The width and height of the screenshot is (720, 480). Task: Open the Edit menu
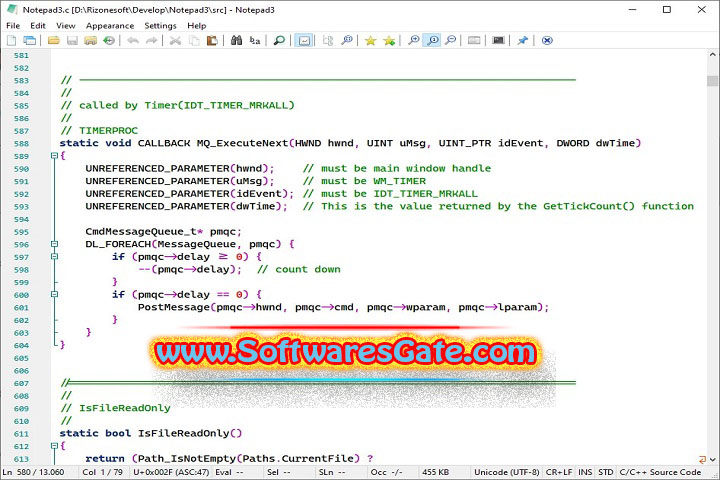click(38, 26)
